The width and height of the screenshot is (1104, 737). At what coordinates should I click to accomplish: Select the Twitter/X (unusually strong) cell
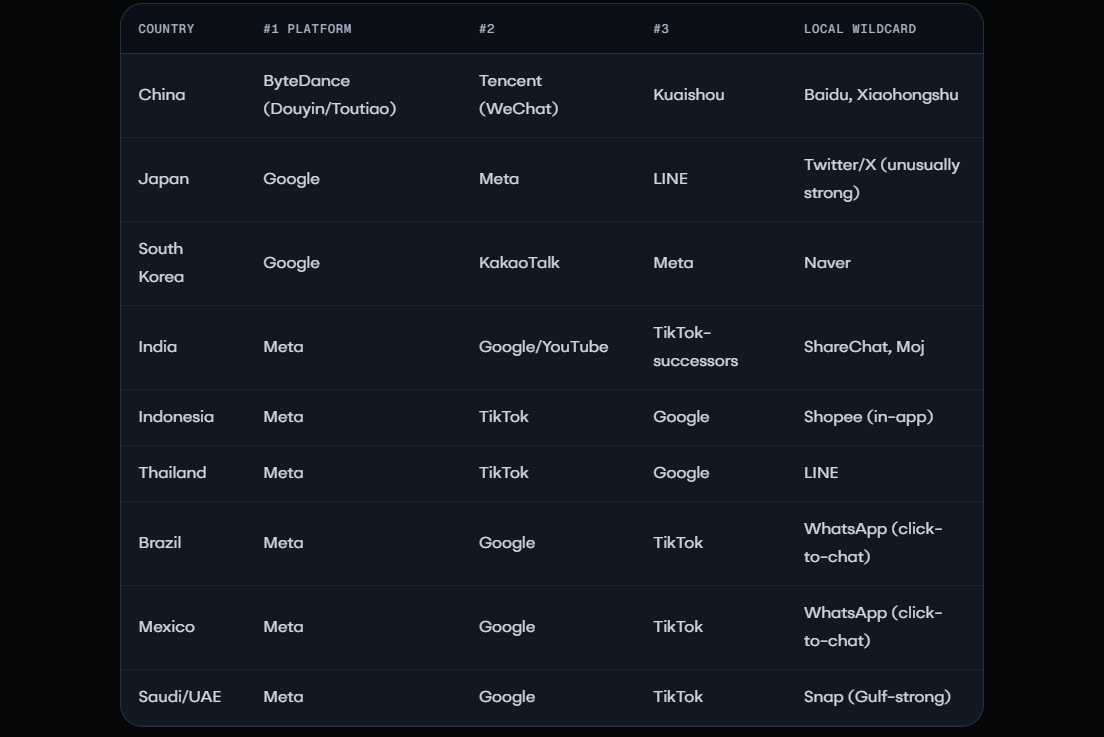(882, 179)
